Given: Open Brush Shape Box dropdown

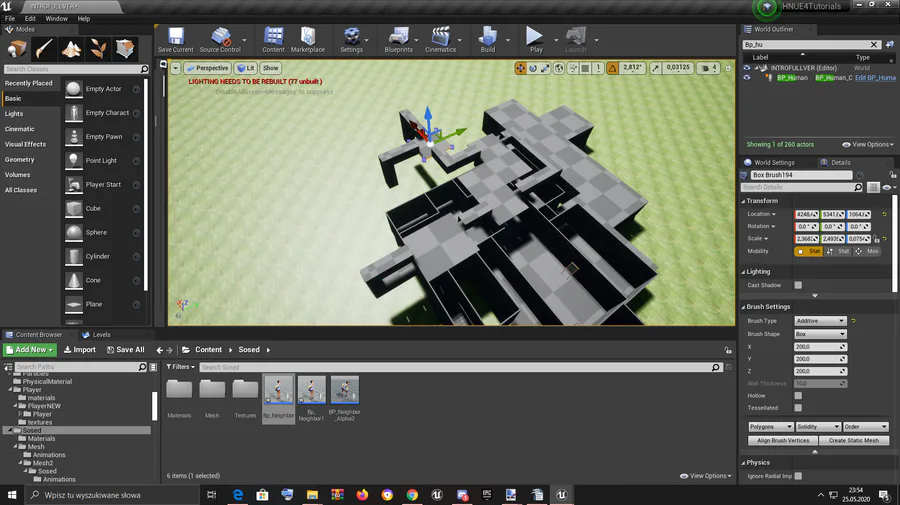Looking at the screenshot, I should click(x=820, y=334).
